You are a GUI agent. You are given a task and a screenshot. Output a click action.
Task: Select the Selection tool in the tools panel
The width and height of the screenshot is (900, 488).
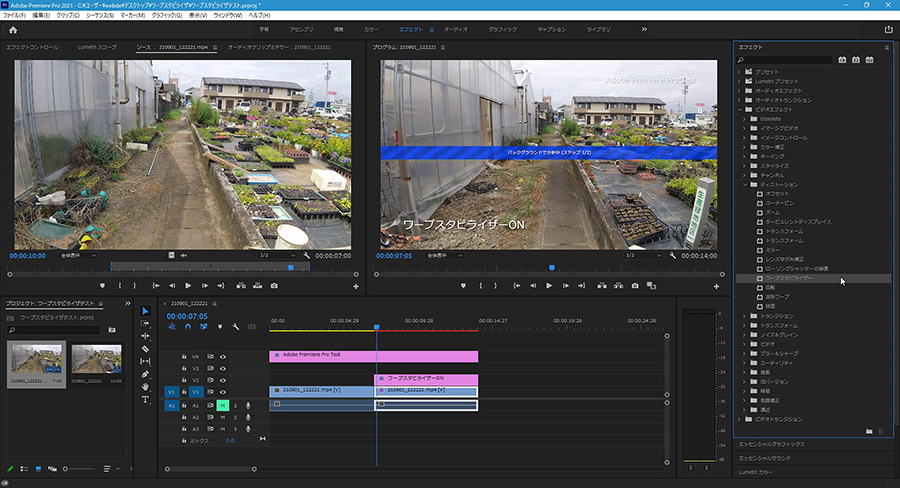(145, 311)
